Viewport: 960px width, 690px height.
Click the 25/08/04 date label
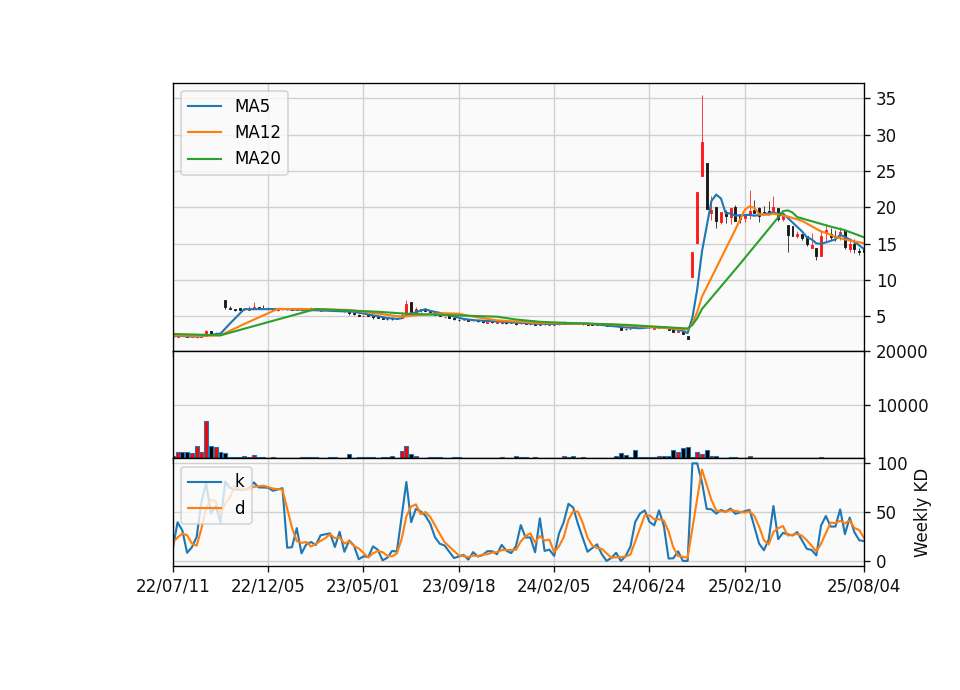[864, 586]
